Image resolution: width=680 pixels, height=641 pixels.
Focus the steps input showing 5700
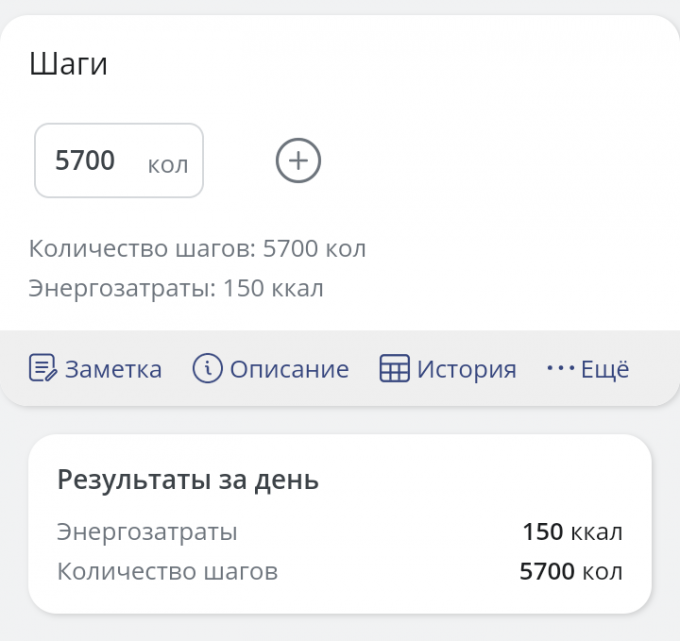click(119, 160)
